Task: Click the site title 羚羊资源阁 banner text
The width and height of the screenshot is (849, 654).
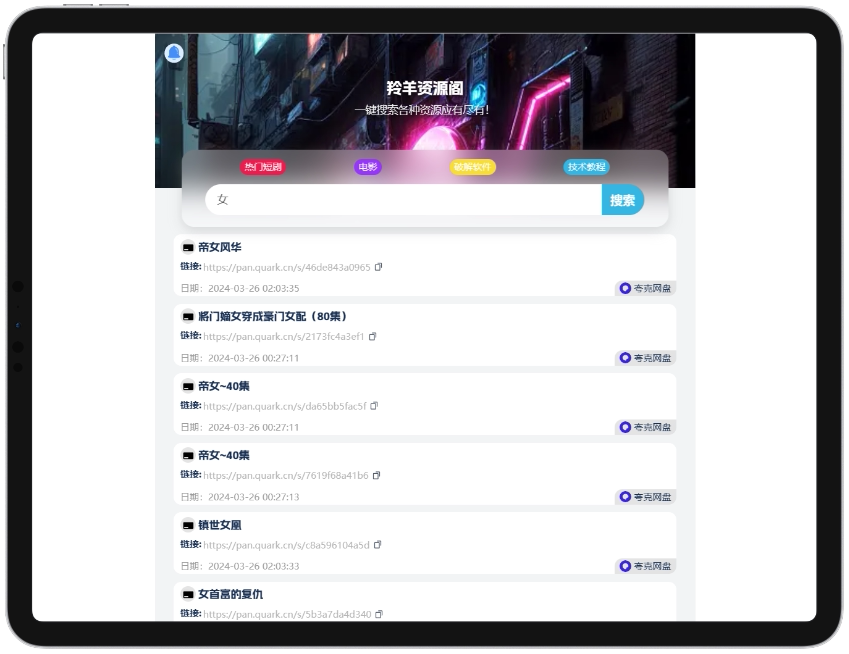Action: coord(425,89)
